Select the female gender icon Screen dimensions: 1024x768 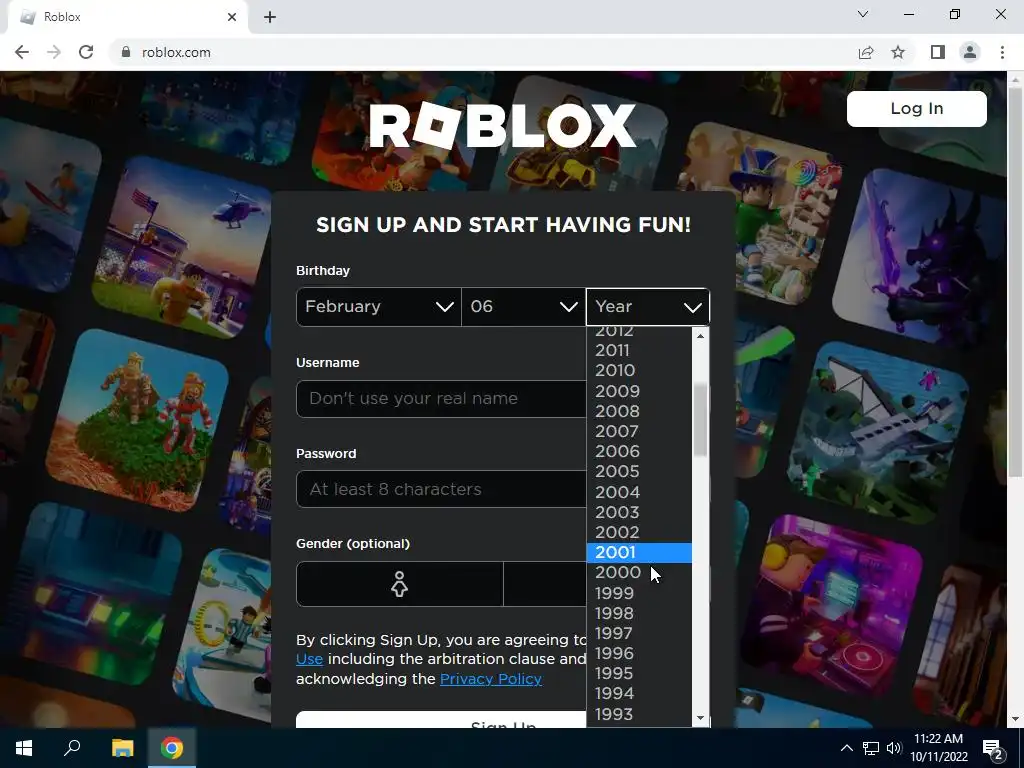pos(400,584)
